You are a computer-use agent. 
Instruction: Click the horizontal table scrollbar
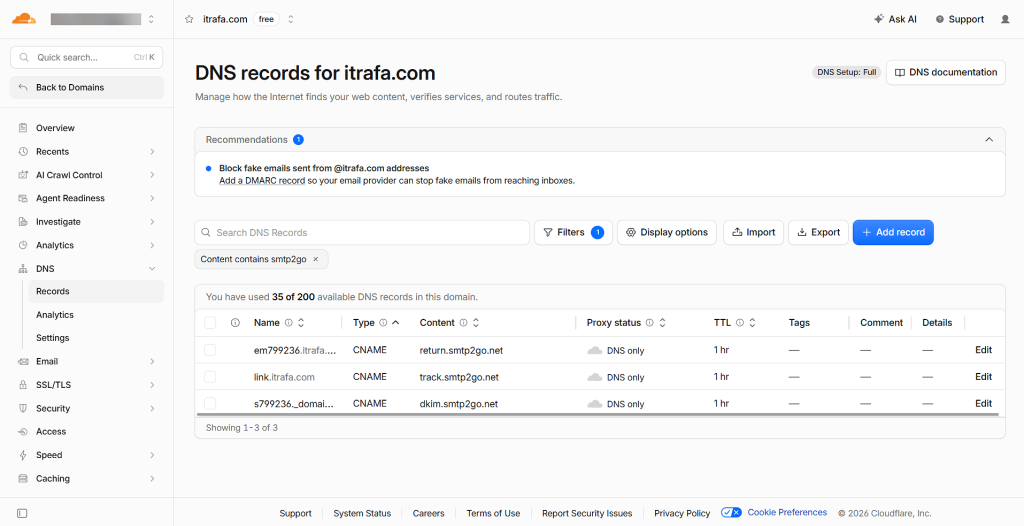[x=598, y=414]
